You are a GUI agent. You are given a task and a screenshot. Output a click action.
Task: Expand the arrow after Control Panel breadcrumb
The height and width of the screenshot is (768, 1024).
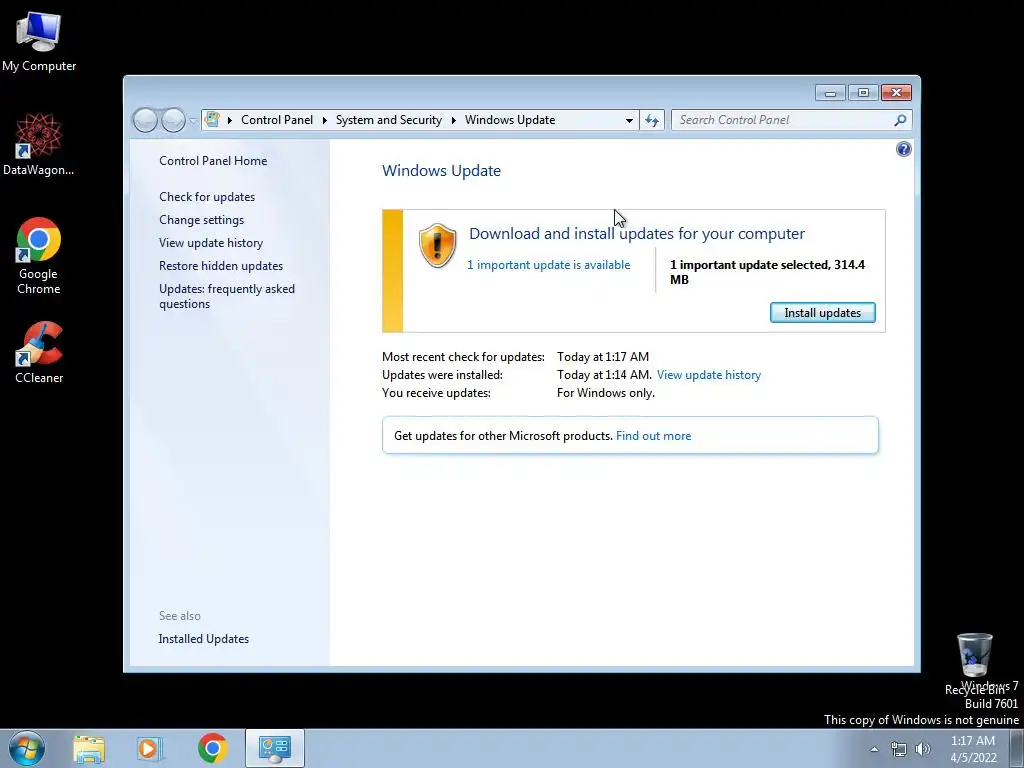click(x=325, y=120)
